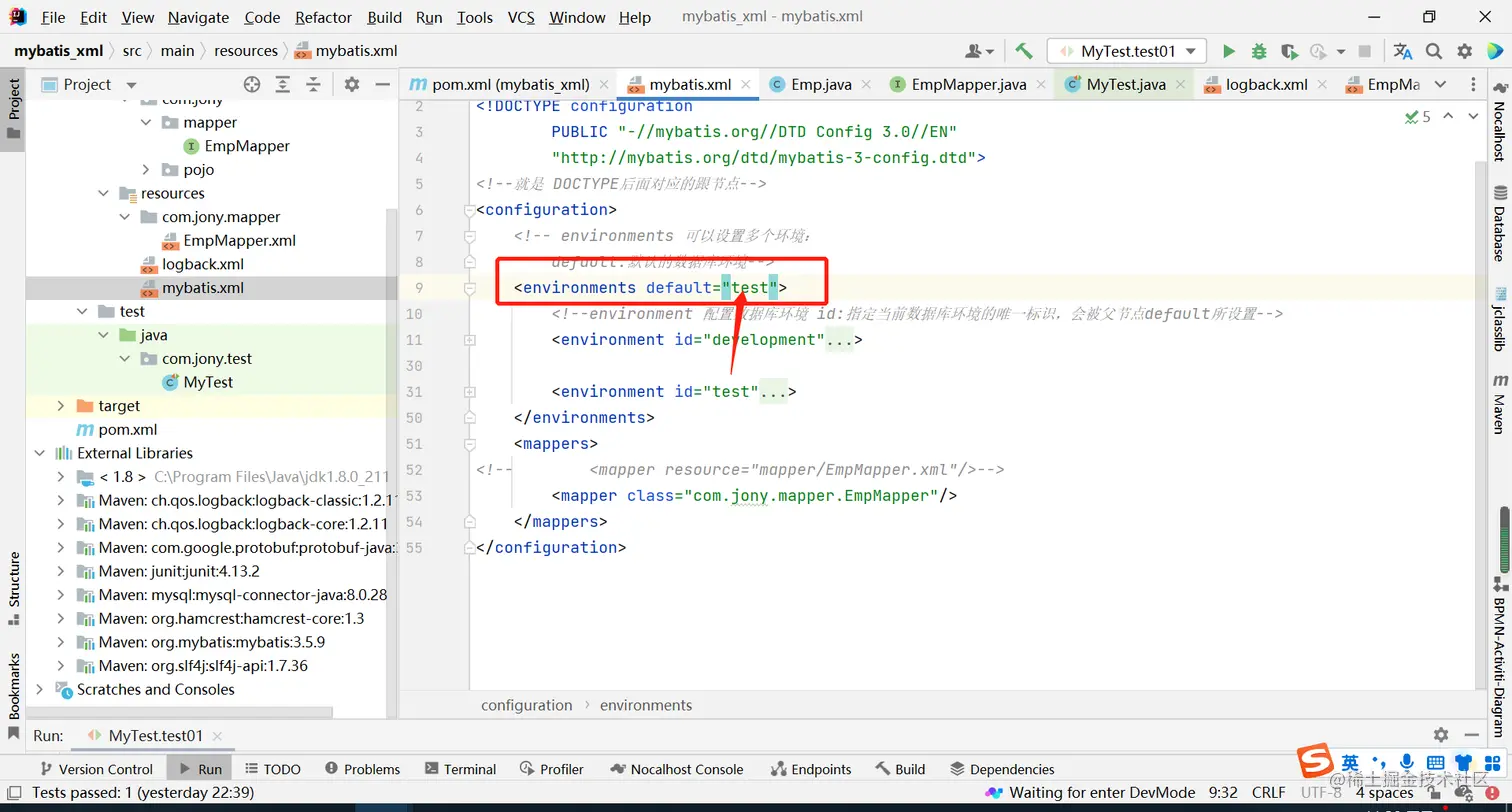Switch the Sogou input language with 英
This screenshot has width=1512, height=812.
point(1350,762)
